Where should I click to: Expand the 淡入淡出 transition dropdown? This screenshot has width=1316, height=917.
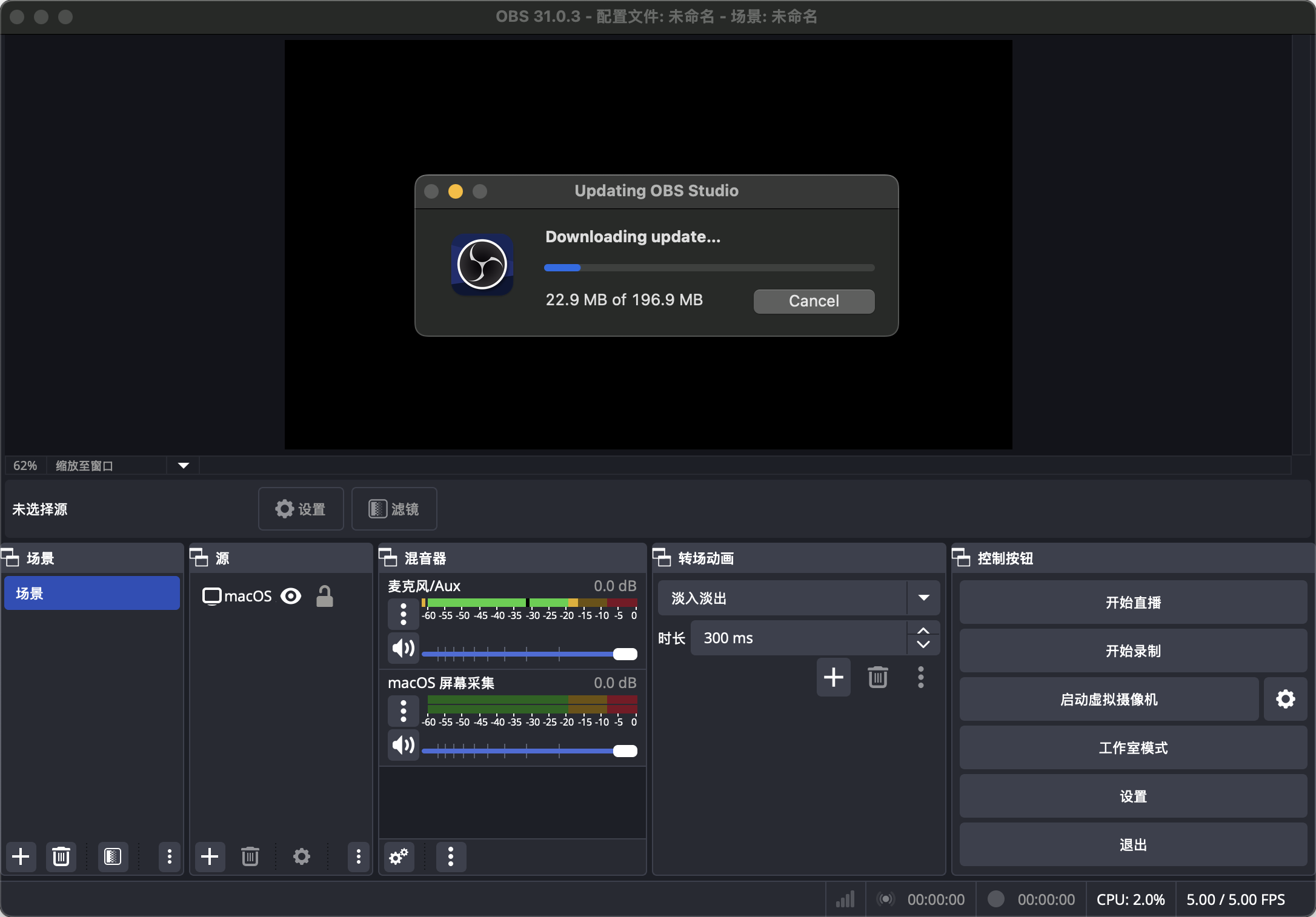coord(923,598)
